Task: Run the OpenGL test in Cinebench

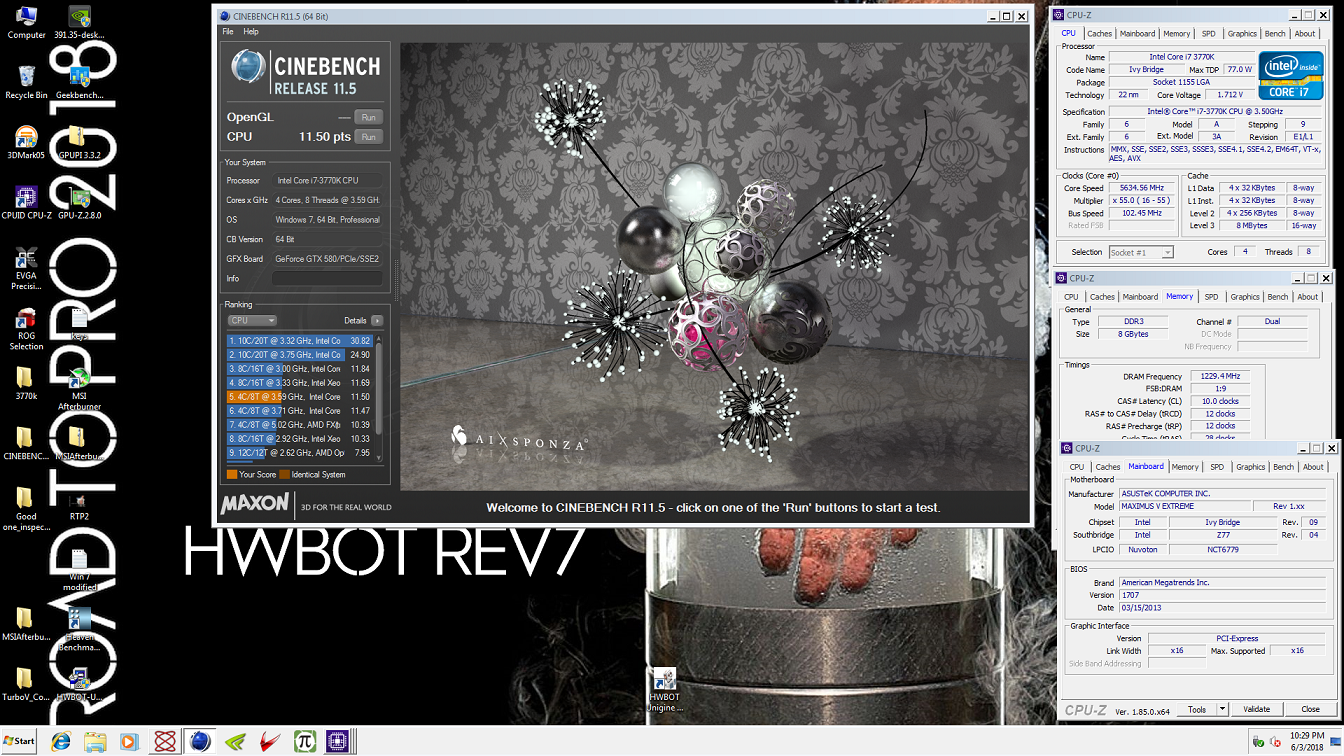Action: [369, 117]
